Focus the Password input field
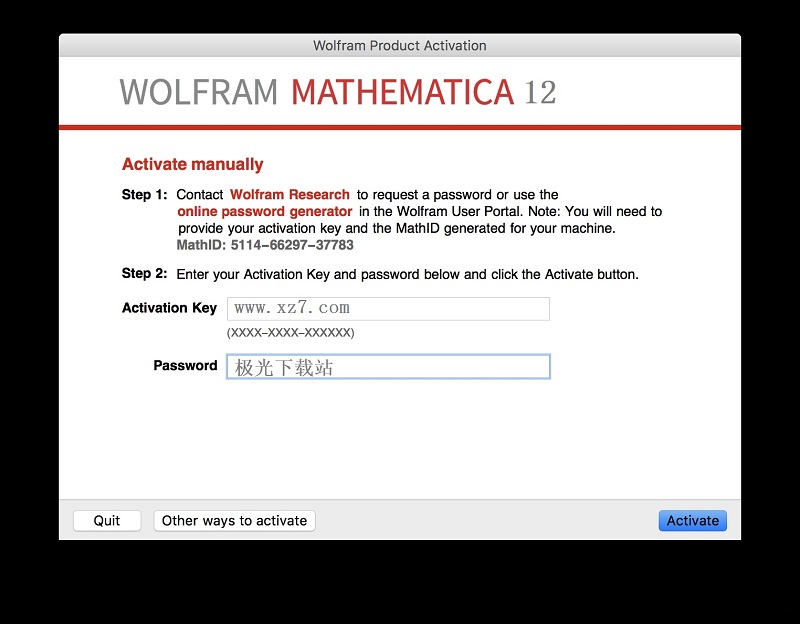 pyautogui.click(x=388, y=366)
